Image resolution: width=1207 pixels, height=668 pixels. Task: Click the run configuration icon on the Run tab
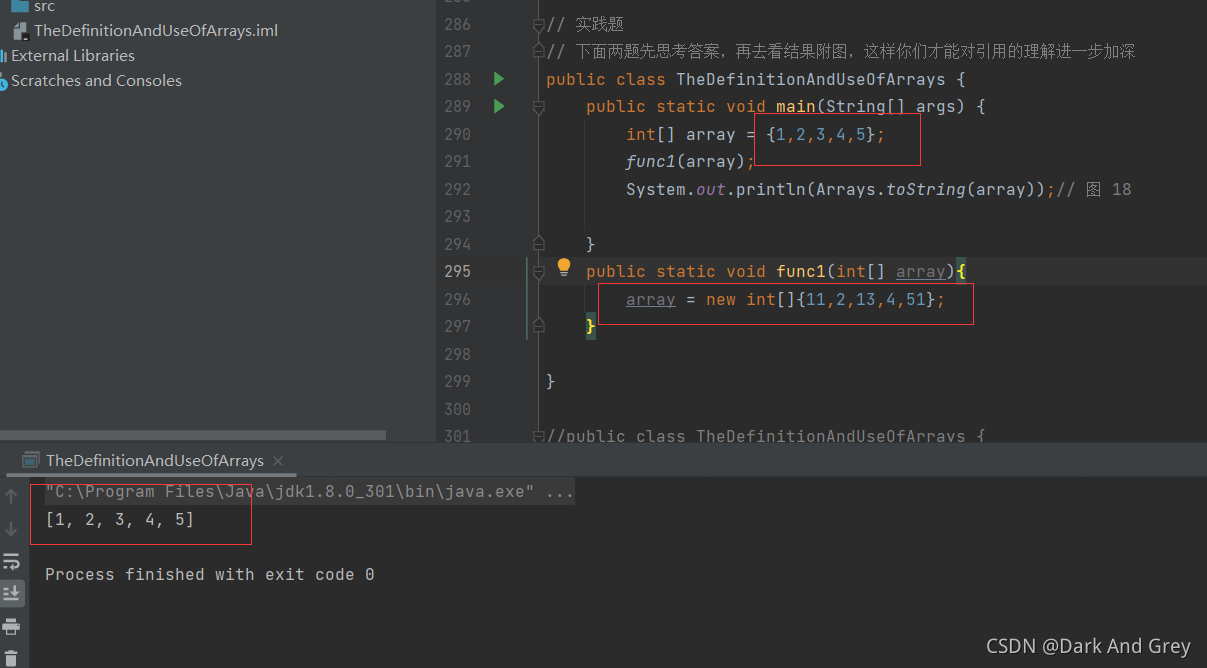29,461
